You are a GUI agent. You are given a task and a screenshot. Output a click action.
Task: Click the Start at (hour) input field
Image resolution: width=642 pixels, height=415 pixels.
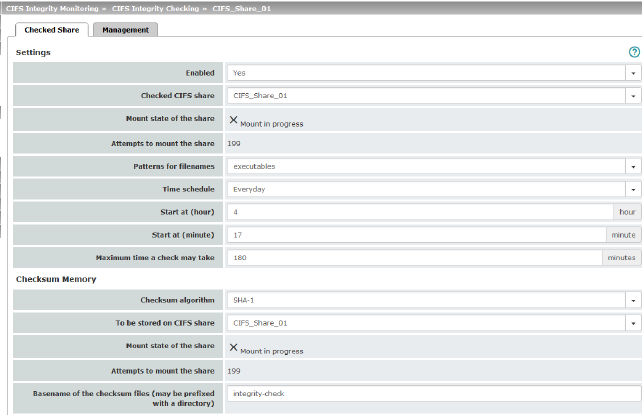click(418, 212)
